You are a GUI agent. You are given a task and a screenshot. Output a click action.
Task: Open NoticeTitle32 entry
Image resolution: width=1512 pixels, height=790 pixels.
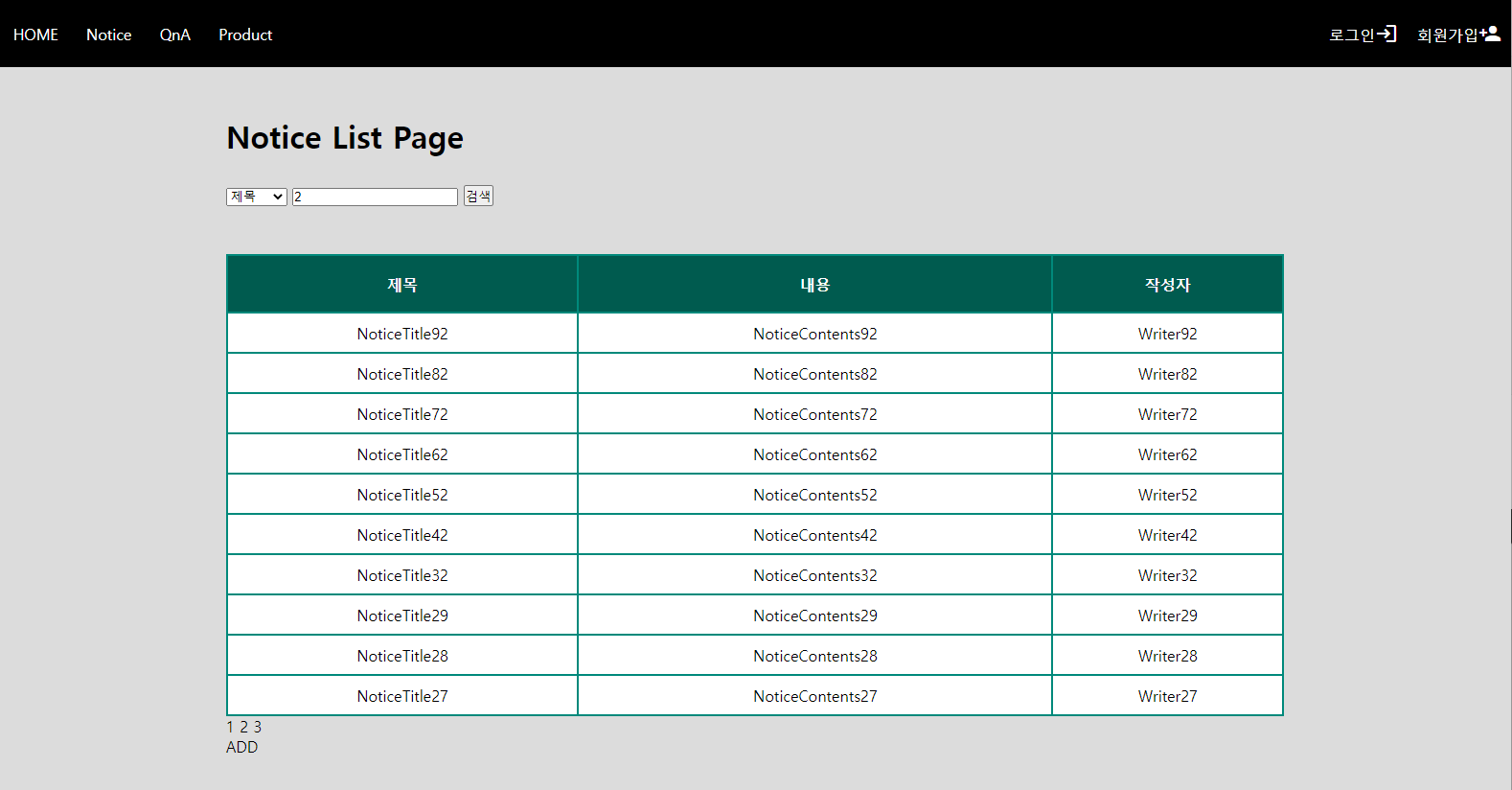point(402,575)
